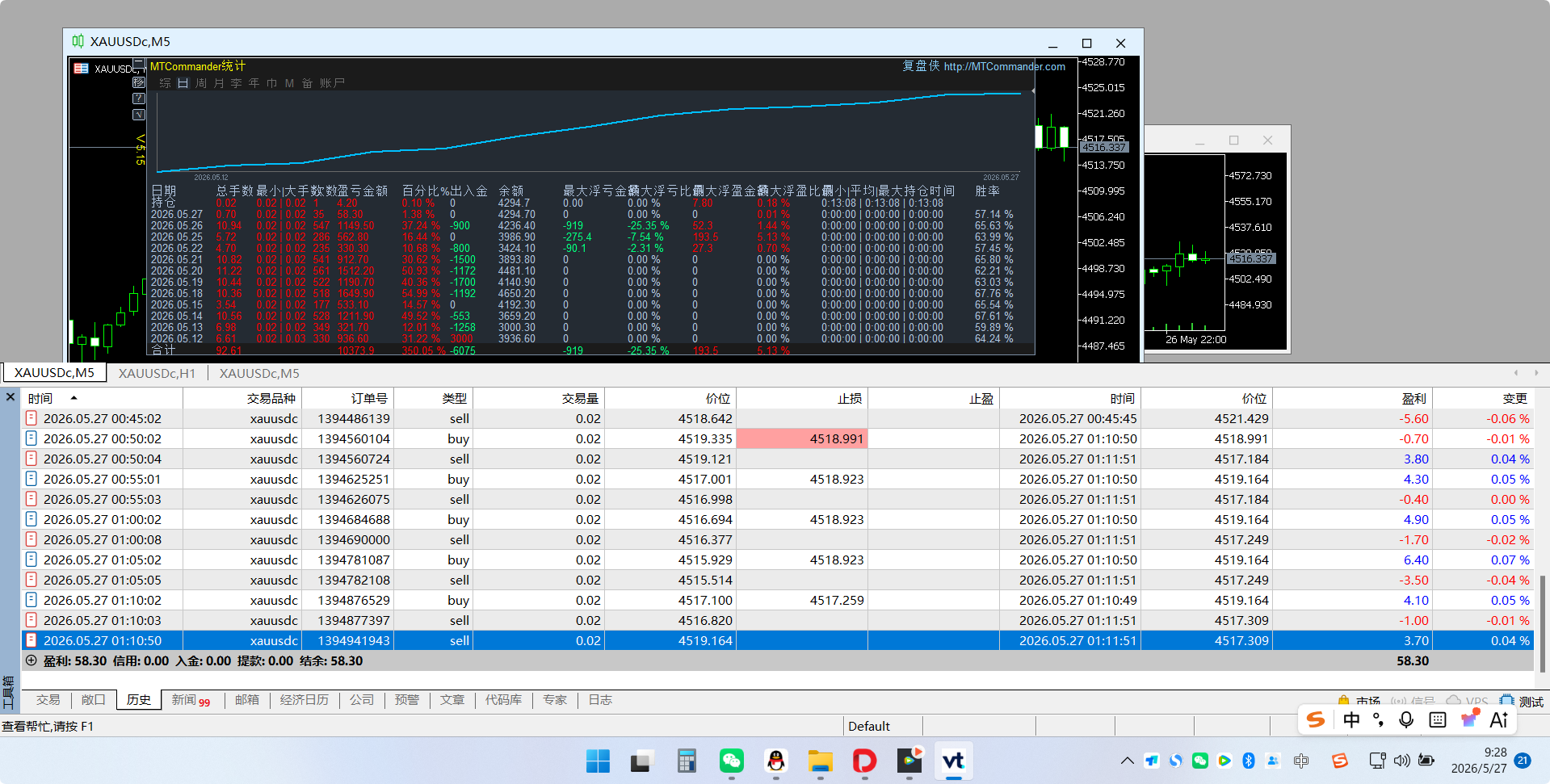This screenshot has width=1550, height=784.
Task: Open the ? help icon on MTCommander panel
Action: (139, 99)
